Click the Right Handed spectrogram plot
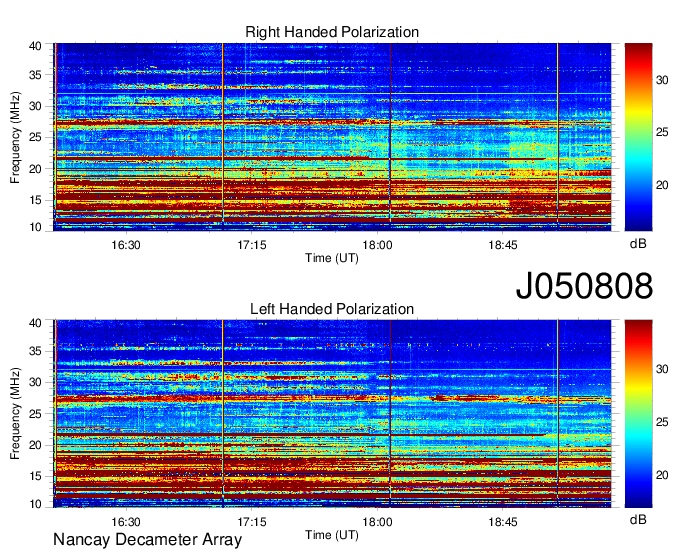Image resolution: width=680 pixels, height=552 pixels. point(332,137)
